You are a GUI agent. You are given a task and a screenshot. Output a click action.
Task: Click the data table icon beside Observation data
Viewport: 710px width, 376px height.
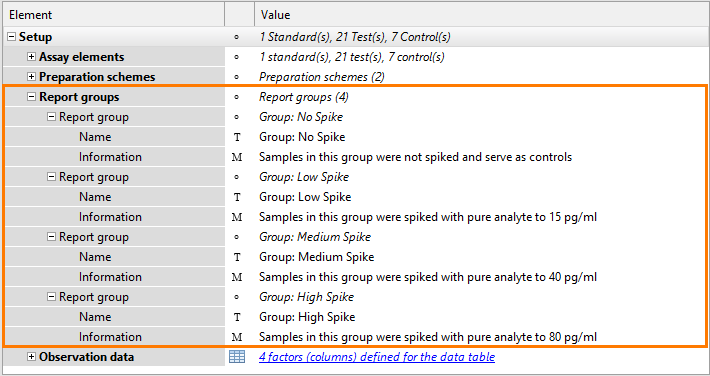(x=237, y=357)
